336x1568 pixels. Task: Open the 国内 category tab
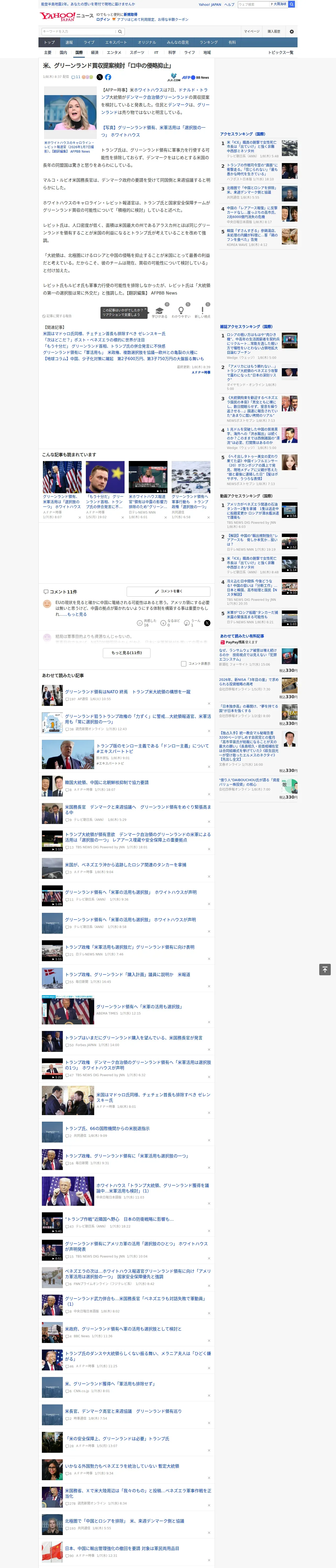coord(63,52)
